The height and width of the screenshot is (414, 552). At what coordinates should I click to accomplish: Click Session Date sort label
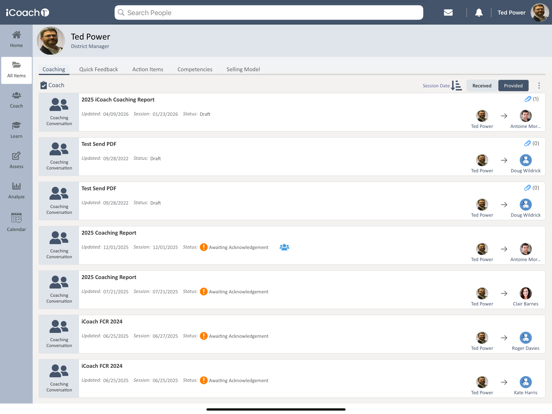coord(436,86)
